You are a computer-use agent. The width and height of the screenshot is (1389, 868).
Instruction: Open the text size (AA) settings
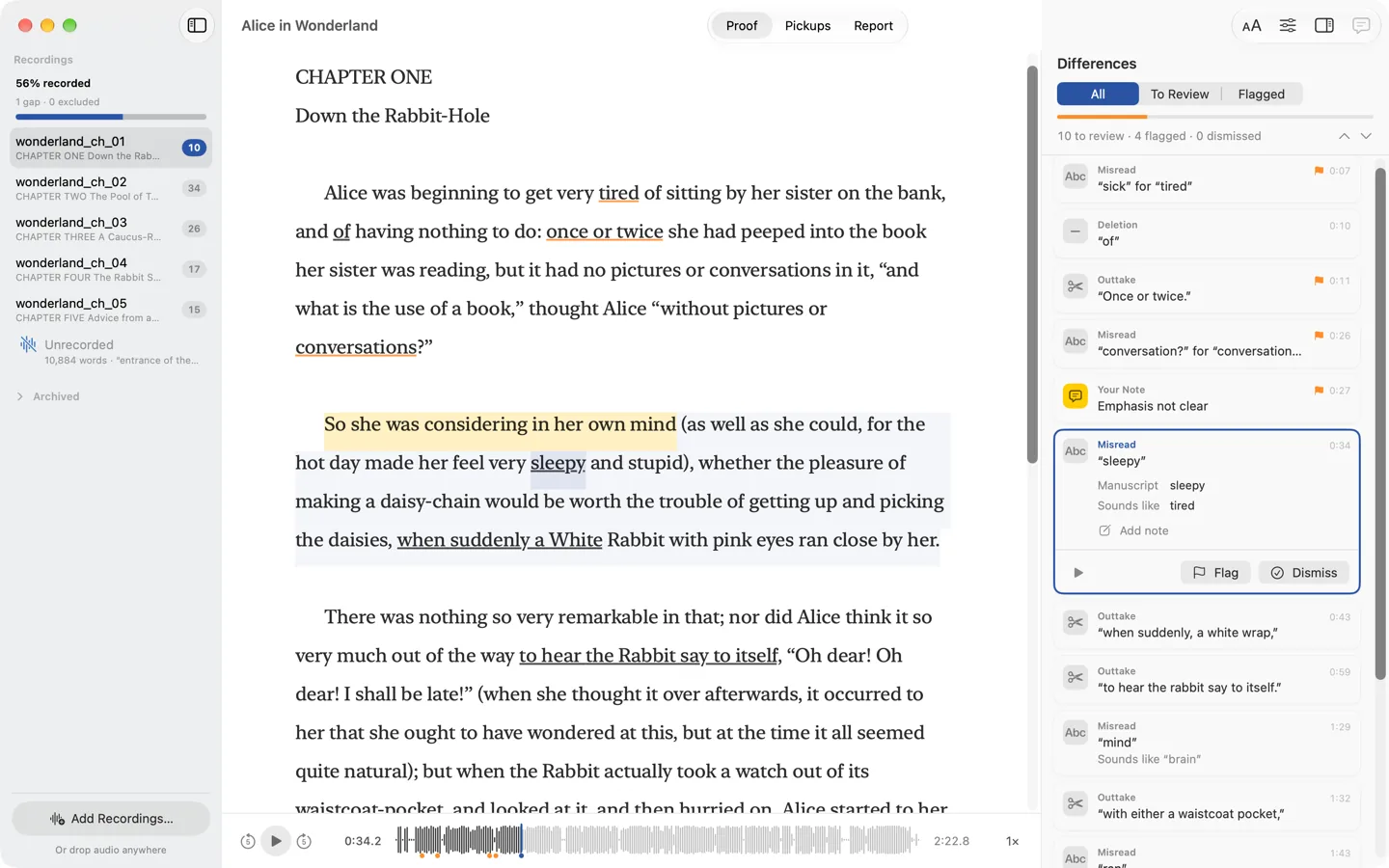pos(1251,26)
